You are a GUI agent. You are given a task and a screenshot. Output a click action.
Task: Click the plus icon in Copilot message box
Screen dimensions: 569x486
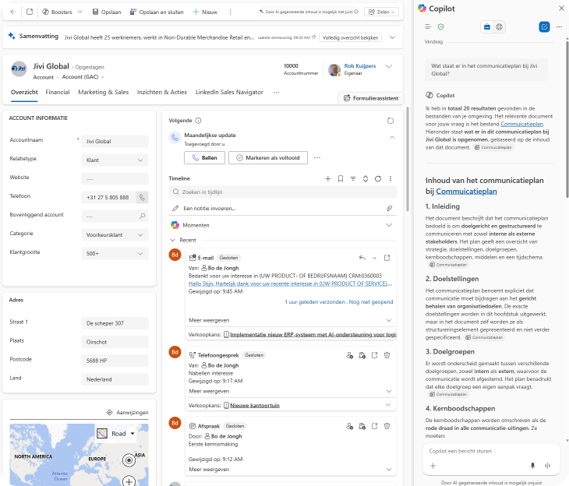click(x=433, y=466)
